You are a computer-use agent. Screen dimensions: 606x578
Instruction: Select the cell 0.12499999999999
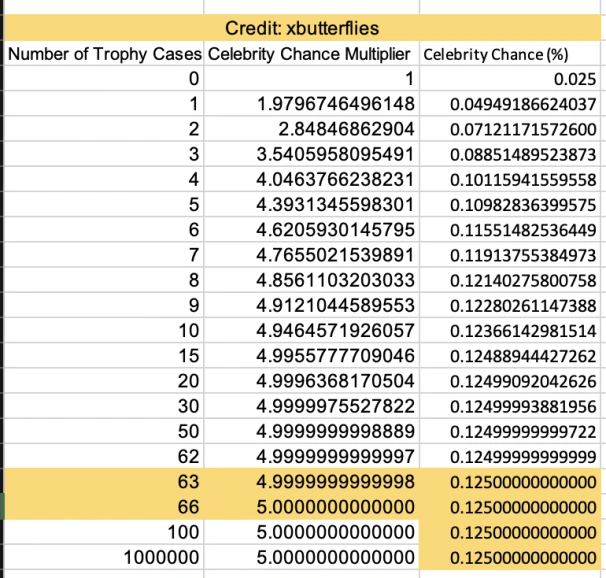pyautogui.click(x=510, y=456)
